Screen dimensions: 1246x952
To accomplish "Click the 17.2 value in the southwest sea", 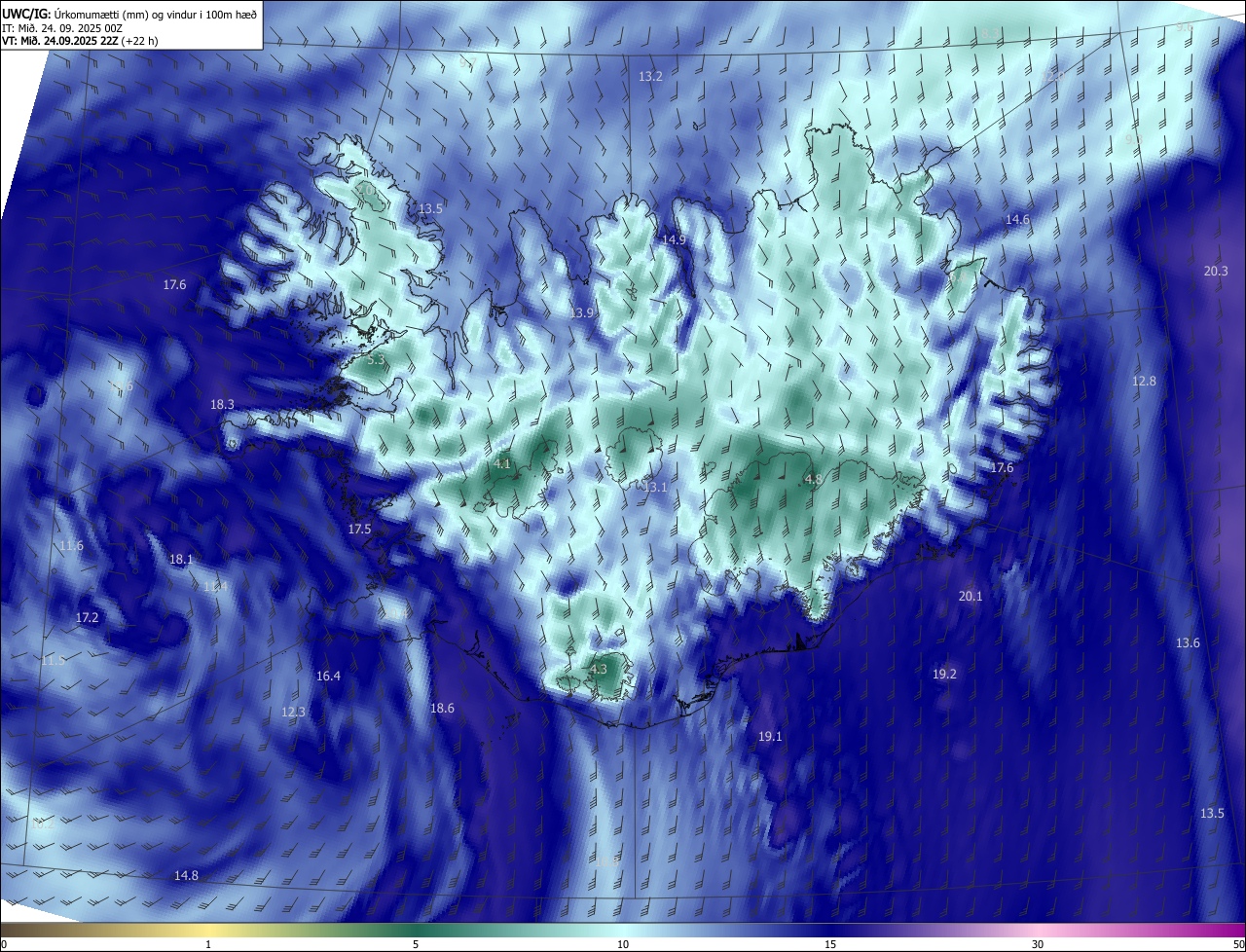I will point(88,618).
